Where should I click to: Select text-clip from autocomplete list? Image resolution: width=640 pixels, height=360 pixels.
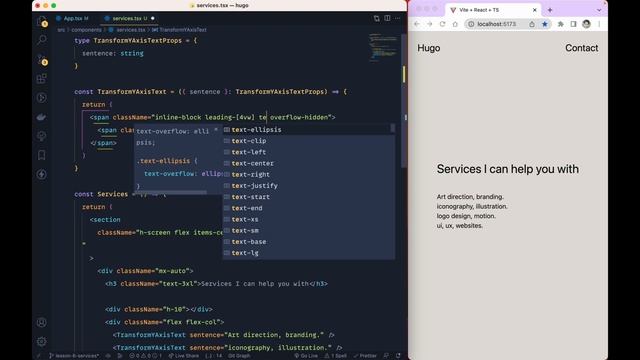coord(309,141)
